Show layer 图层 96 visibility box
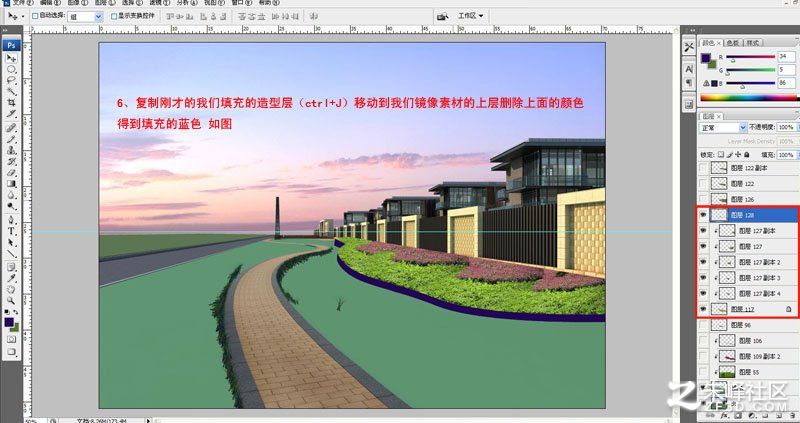 pyautogui.click(x=704, y=325)
